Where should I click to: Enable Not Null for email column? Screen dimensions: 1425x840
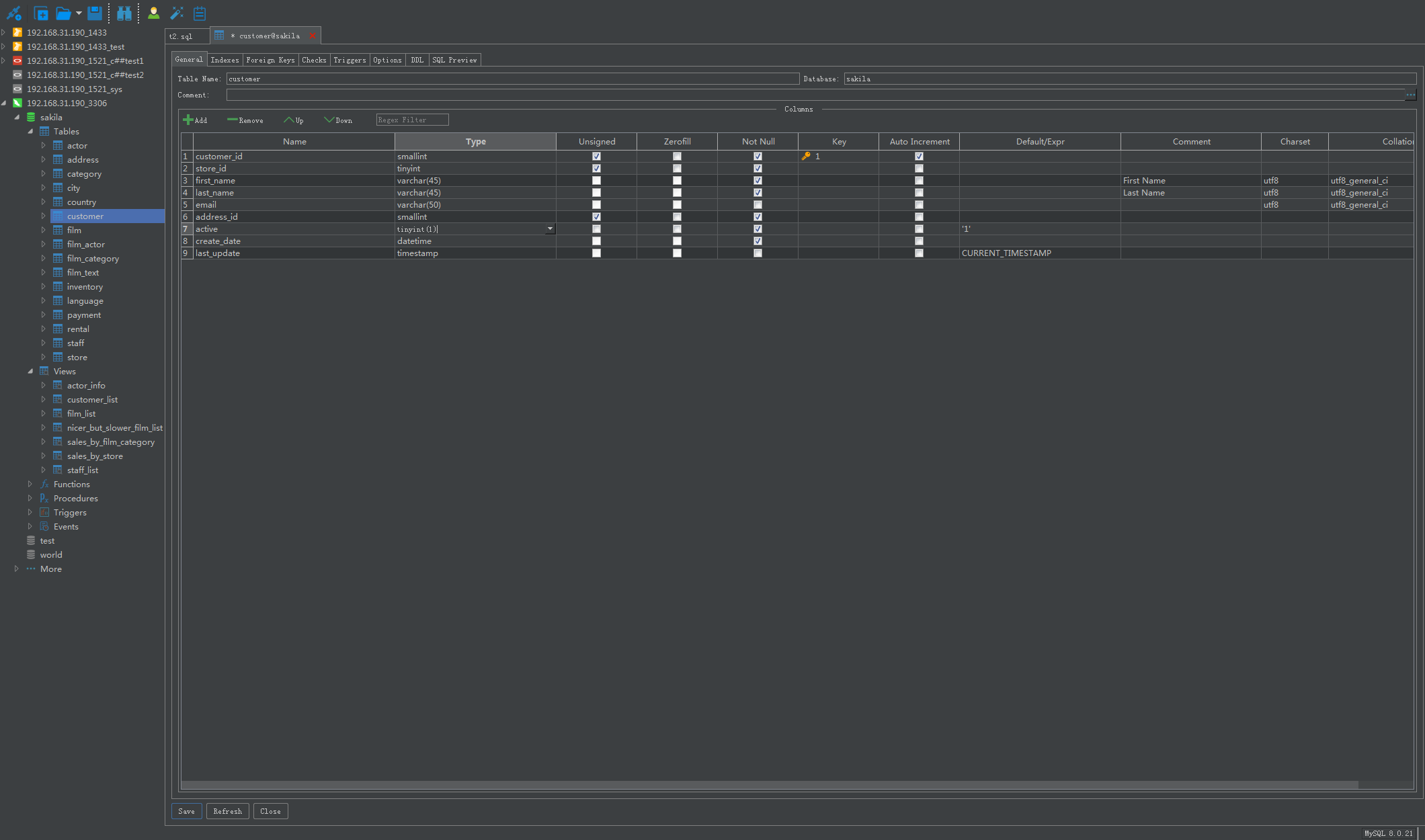[x=758, y=205]
